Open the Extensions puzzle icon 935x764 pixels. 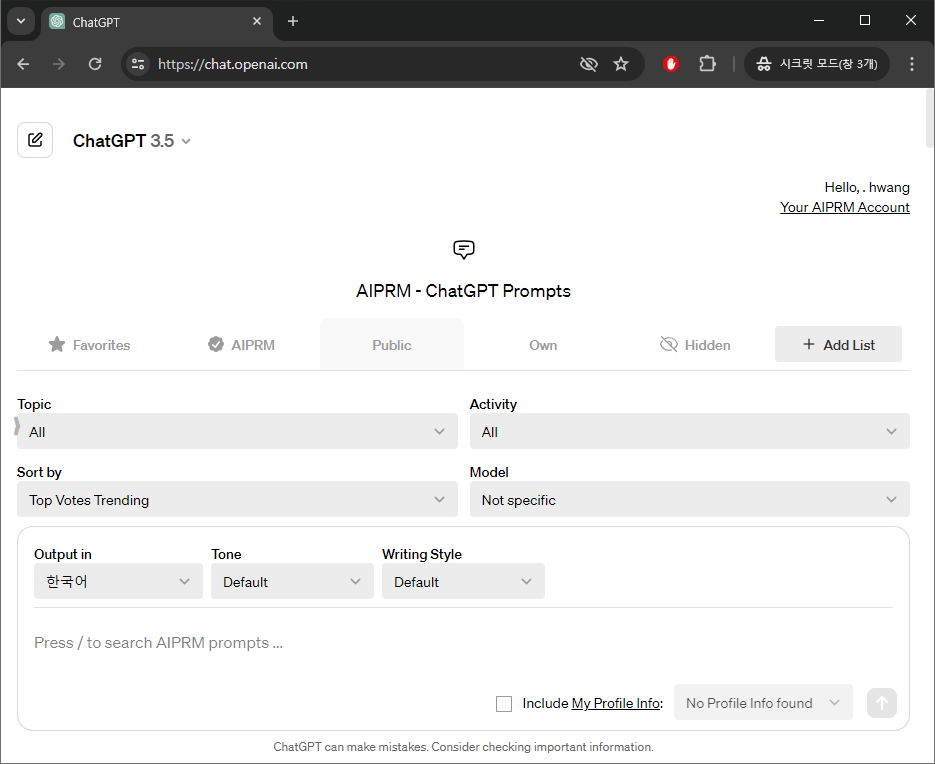pos(707,64)
